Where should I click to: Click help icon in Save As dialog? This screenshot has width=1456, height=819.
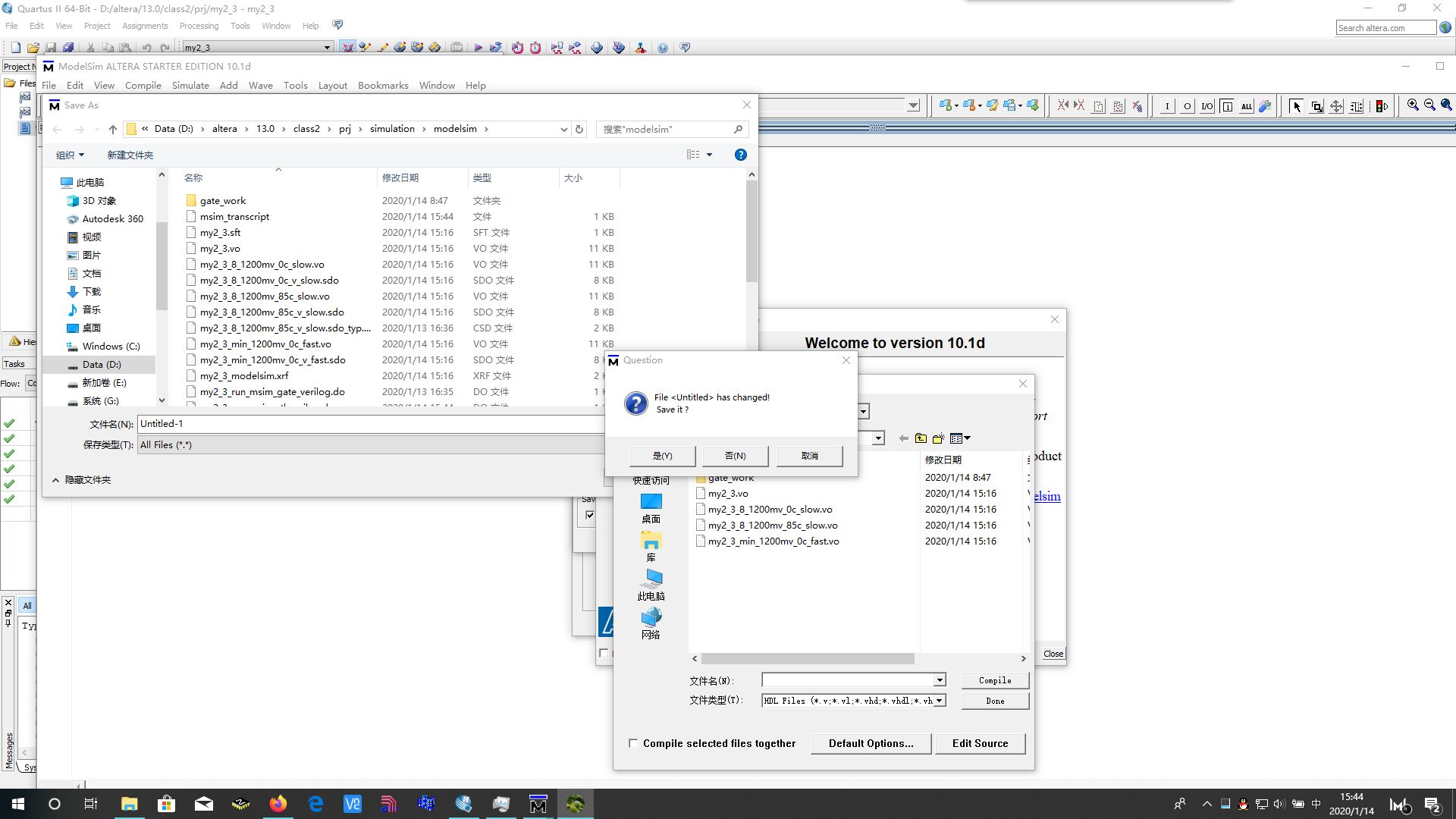(x=741, y=155)
